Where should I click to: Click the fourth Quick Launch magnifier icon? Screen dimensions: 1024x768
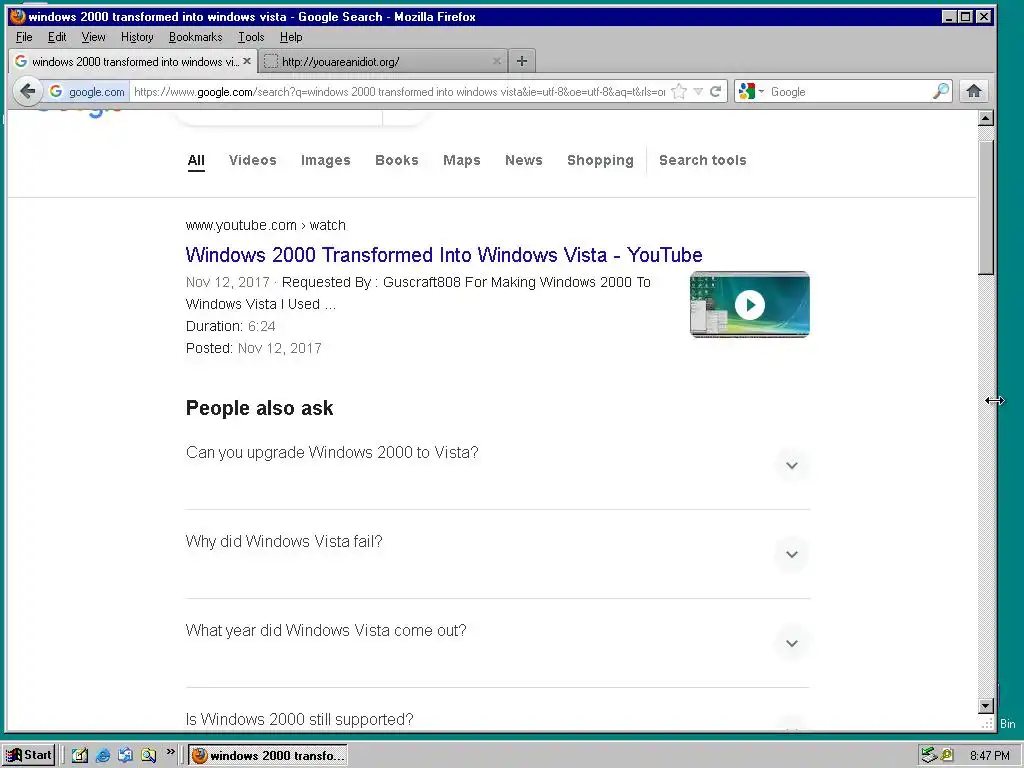(148, 755)
